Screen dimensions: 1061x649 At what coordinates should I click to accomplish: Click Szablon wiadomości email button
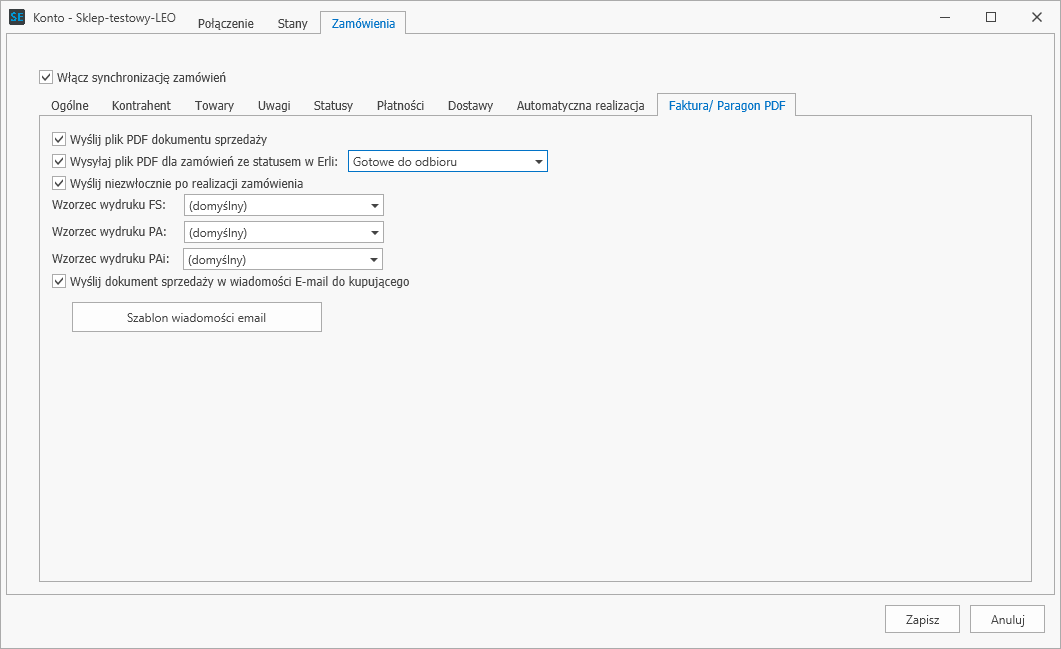(x=196, y=317)
